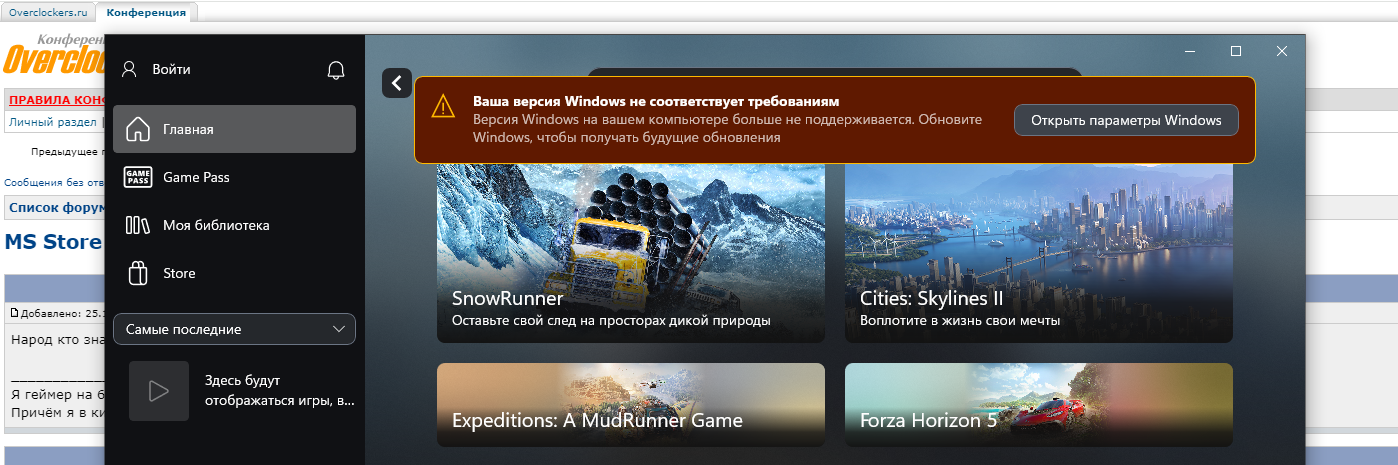Click the home icon beside Главная

pos(138,129)
